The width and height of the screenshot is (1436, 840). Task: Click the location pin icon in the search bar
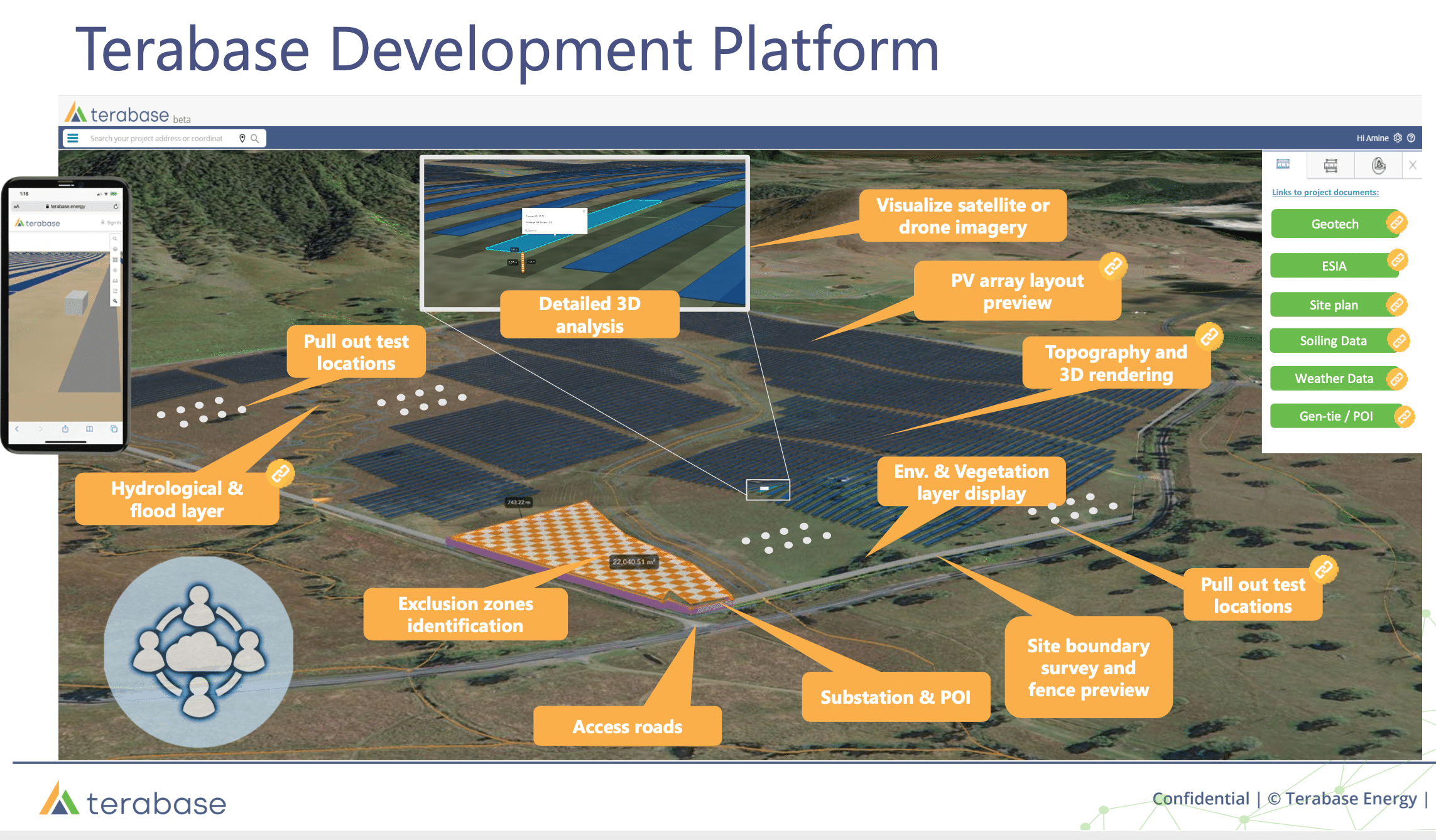coord(242,137)
